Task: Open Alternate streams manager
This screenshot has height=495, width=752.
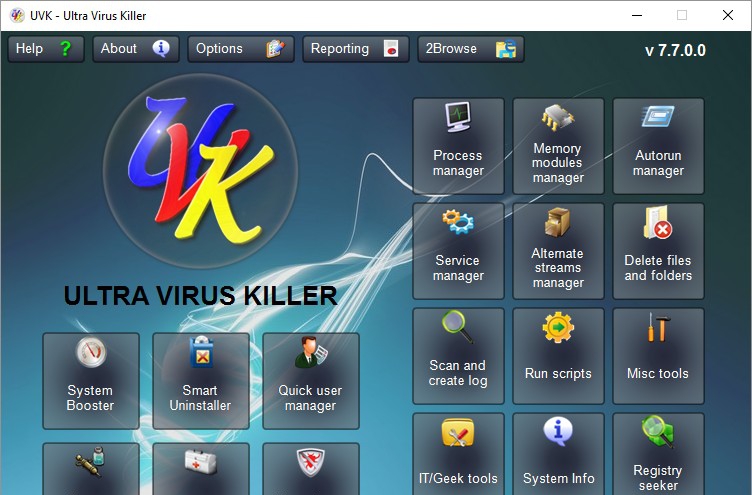Action: point(558,251)
